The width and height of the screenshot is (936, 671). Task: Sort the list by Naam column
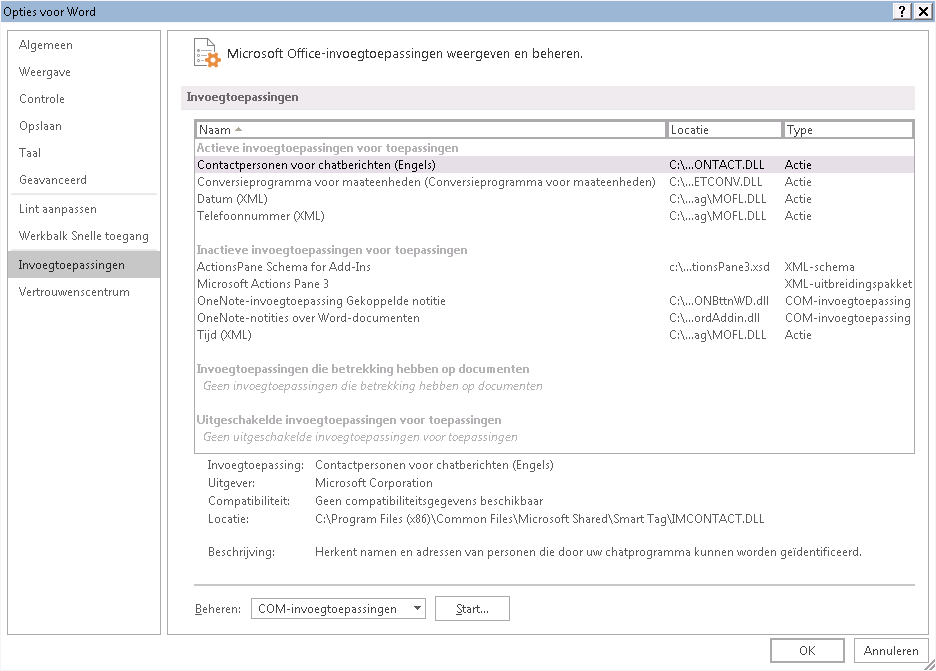pyautogui.click(x=430, y=130)
